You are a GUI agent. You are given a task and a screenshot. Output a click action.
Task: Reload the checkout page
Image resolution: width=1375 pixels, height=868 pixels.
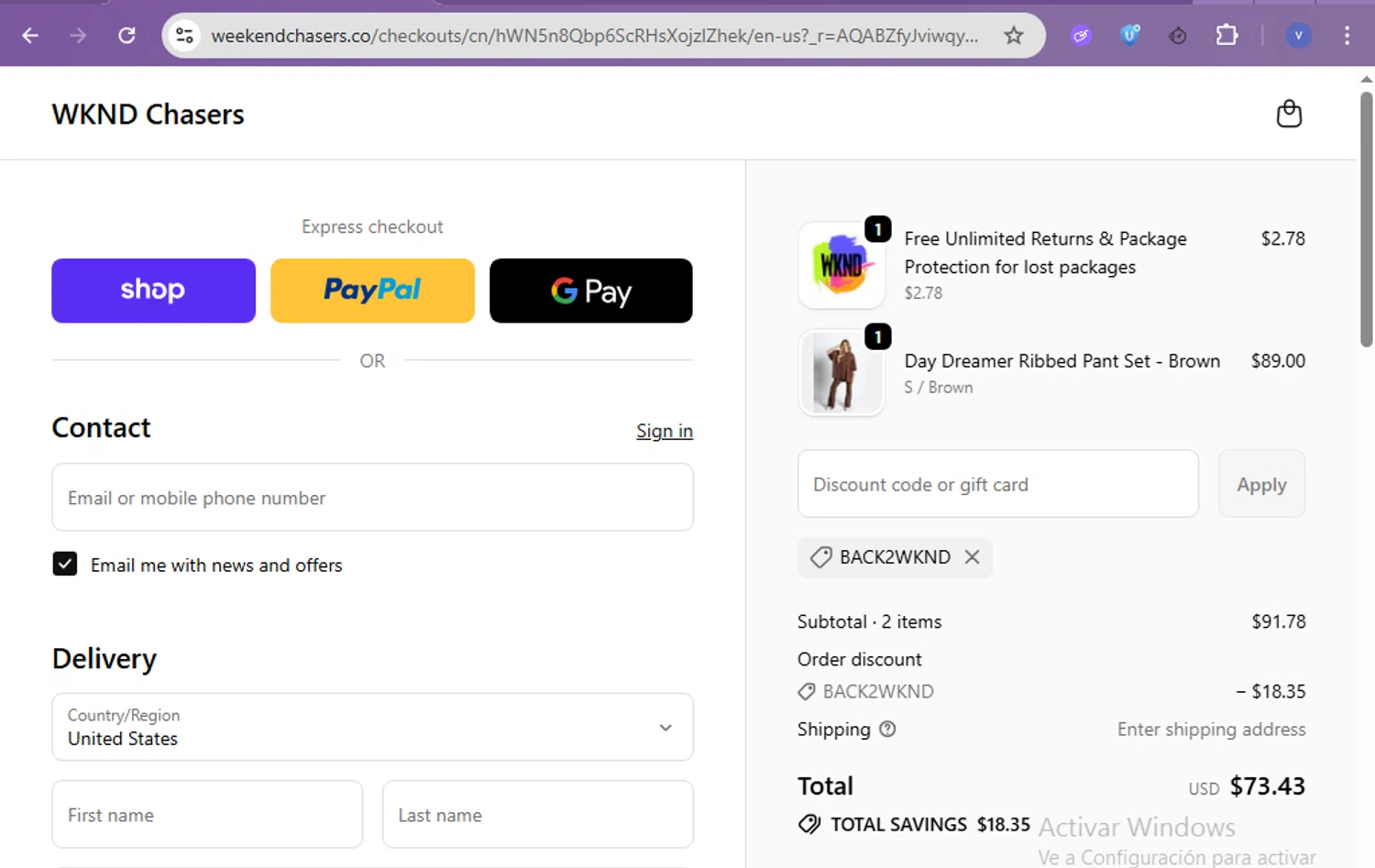coord(127,36)
